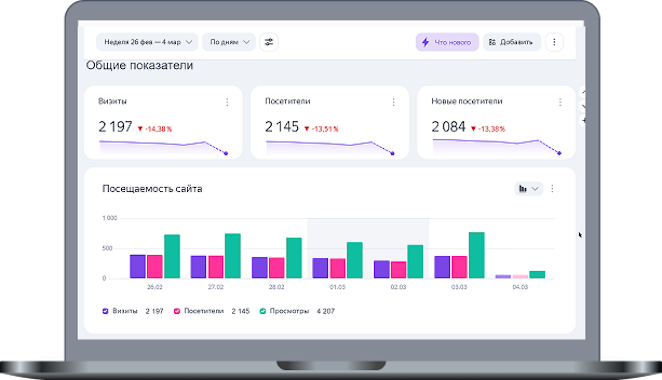Click the filter sliders icon button
This screenshot has height=380, width=662.
pyautogui.click(x=269, y=42)
